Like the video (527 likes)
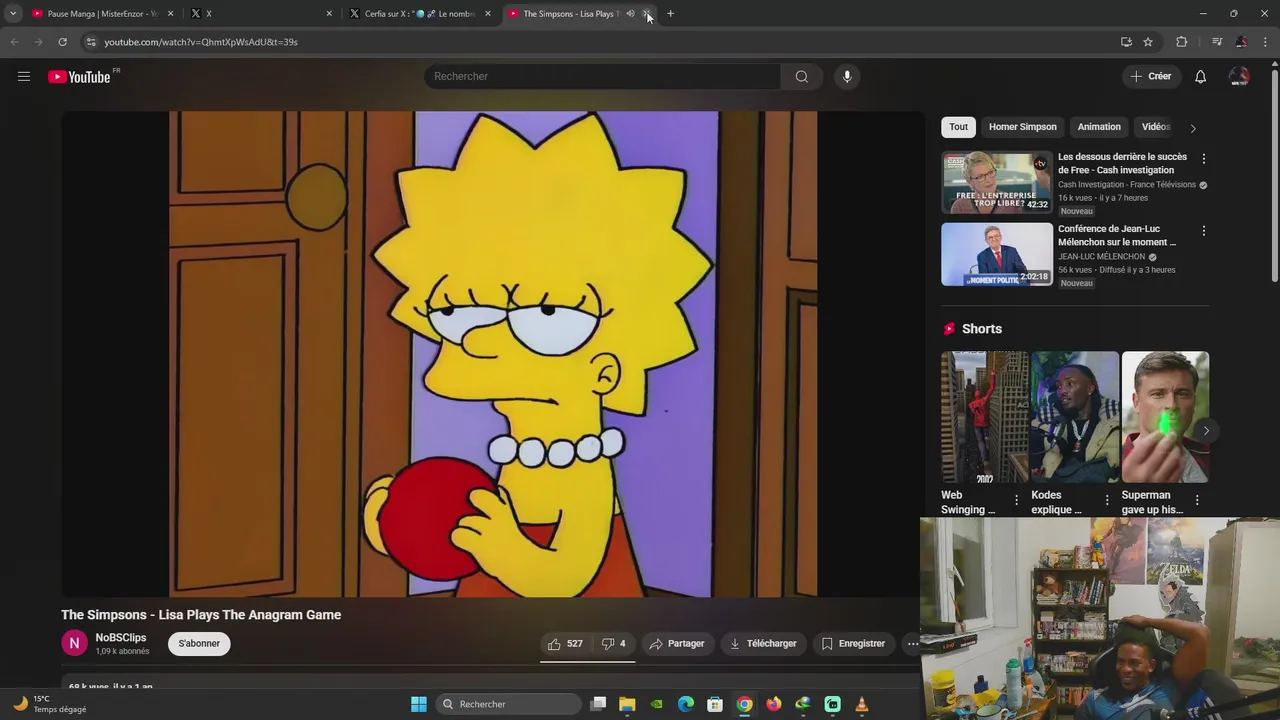This screenshot has width=1280, height=720. 565,644
